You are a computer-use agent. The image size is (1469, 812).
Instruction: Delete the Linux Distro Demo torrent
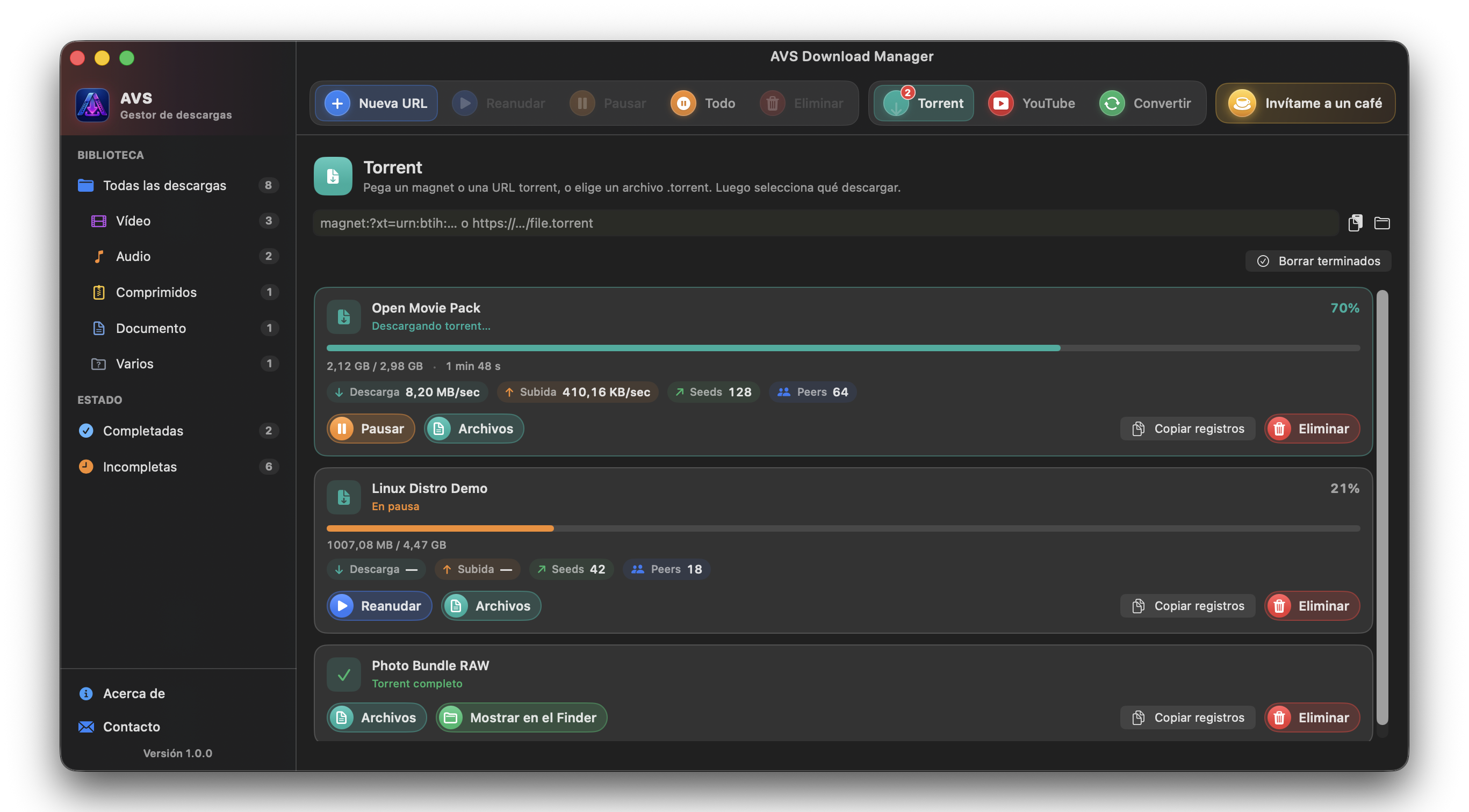coord(1312,606)
